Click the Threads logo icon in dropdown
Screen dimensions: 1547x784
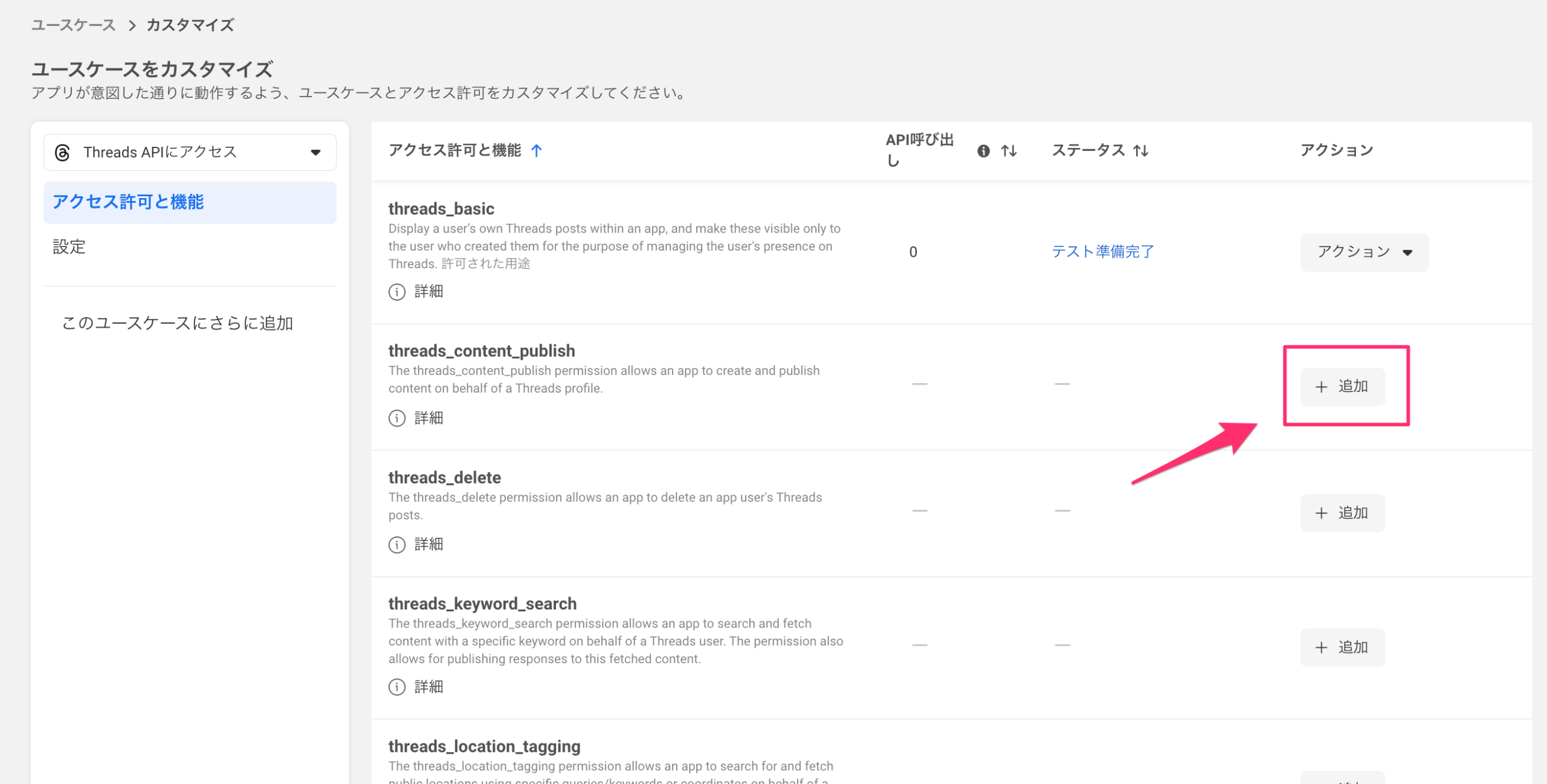(x=62, y=152)
